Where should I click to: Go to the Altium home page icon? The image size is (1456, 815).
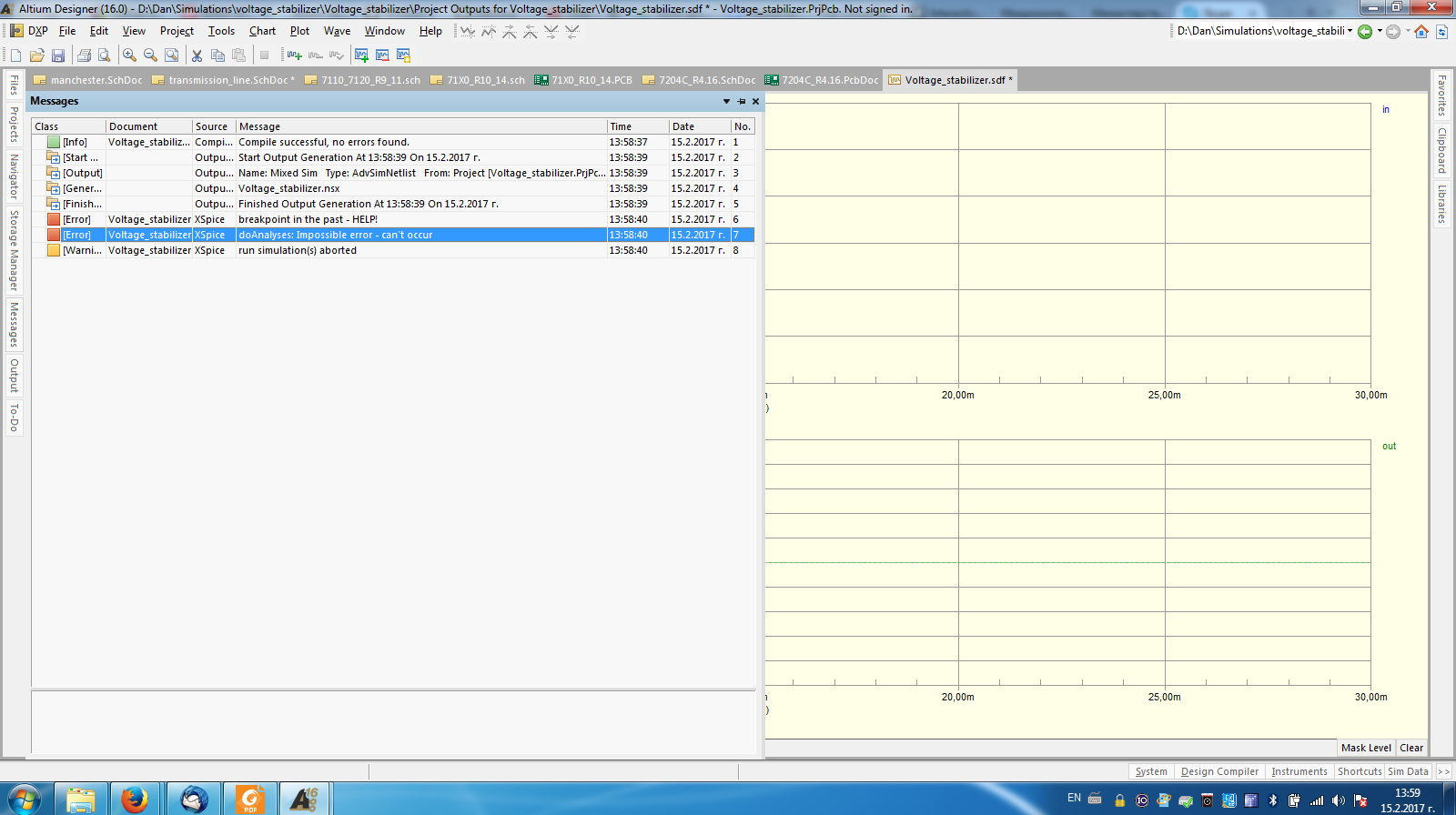click(x=1421, y=32)
